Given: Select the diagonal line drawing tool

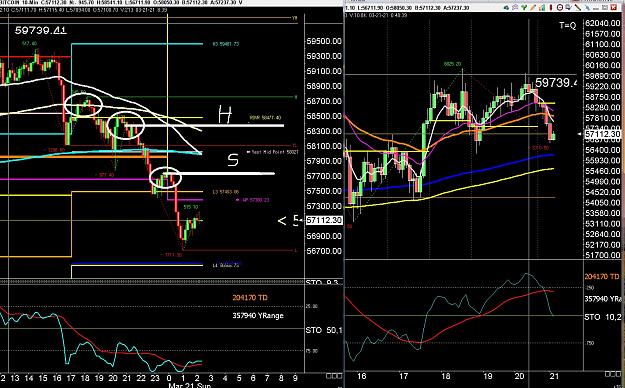Looking at the screenshot, I should point(578,7).
